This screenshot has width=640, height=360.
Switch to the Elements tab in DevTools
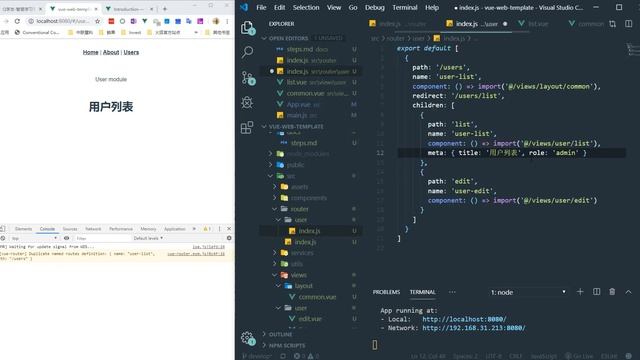[x=23, y=229]
